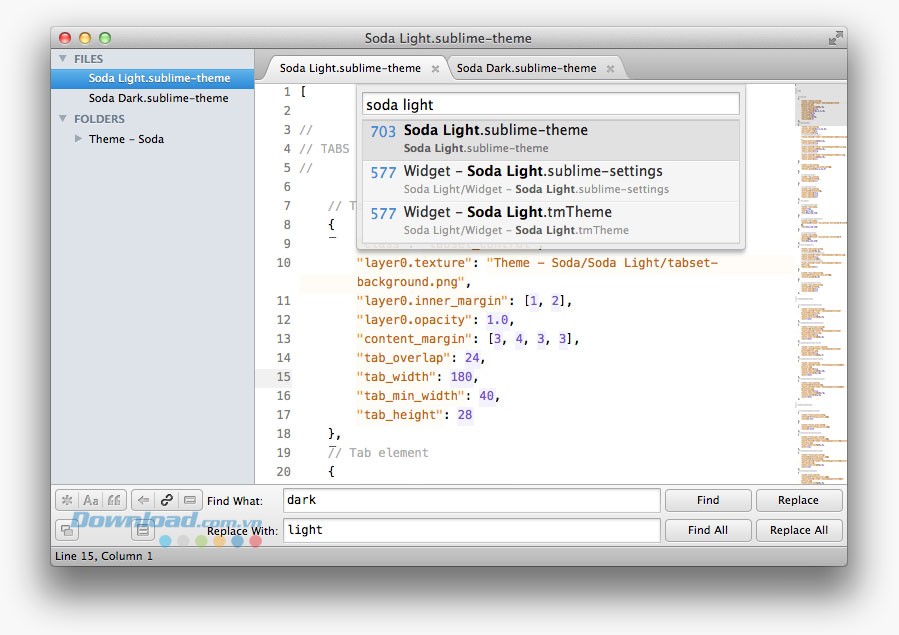Viewport: 899px width, 635px height.
Task: Expand the Theme - Soda folder
Action: click(79, 139)
